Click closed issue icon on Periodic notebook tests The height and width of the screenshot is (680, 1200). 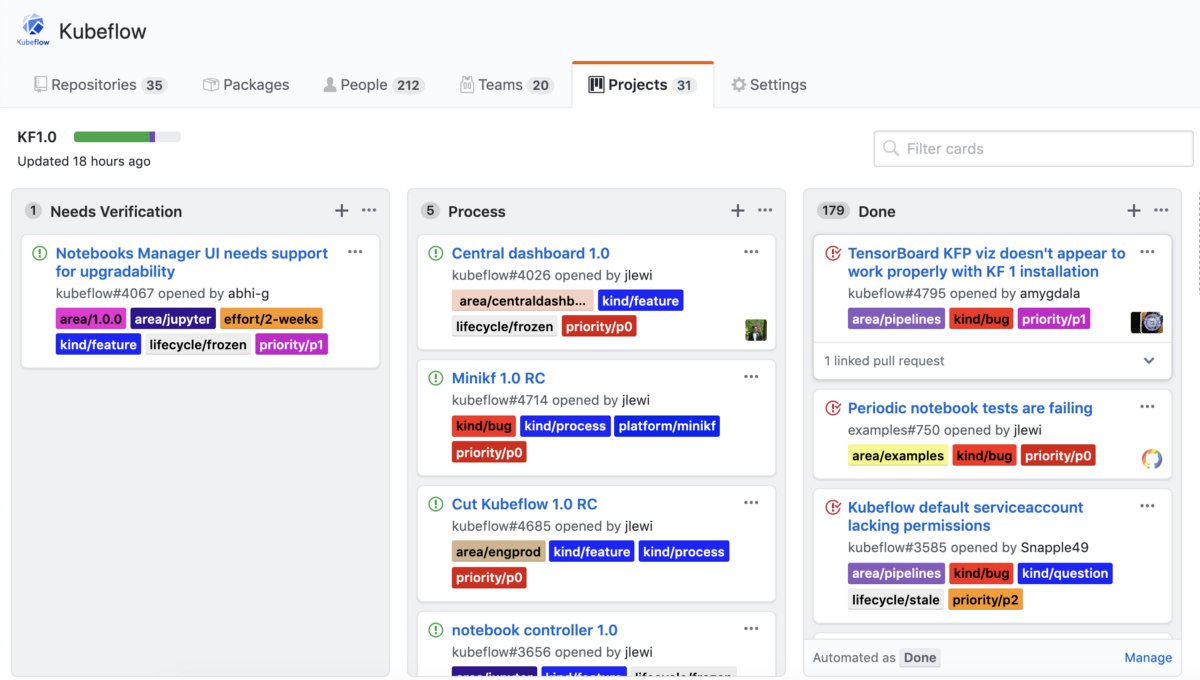[x=832, y=408]
